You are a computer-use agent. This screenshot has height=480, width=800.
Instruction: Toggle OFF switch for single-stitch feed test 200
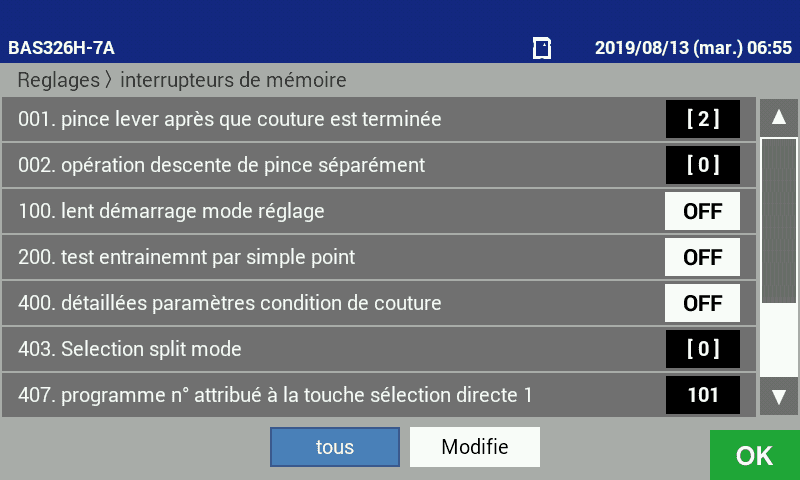coord(702,257)
